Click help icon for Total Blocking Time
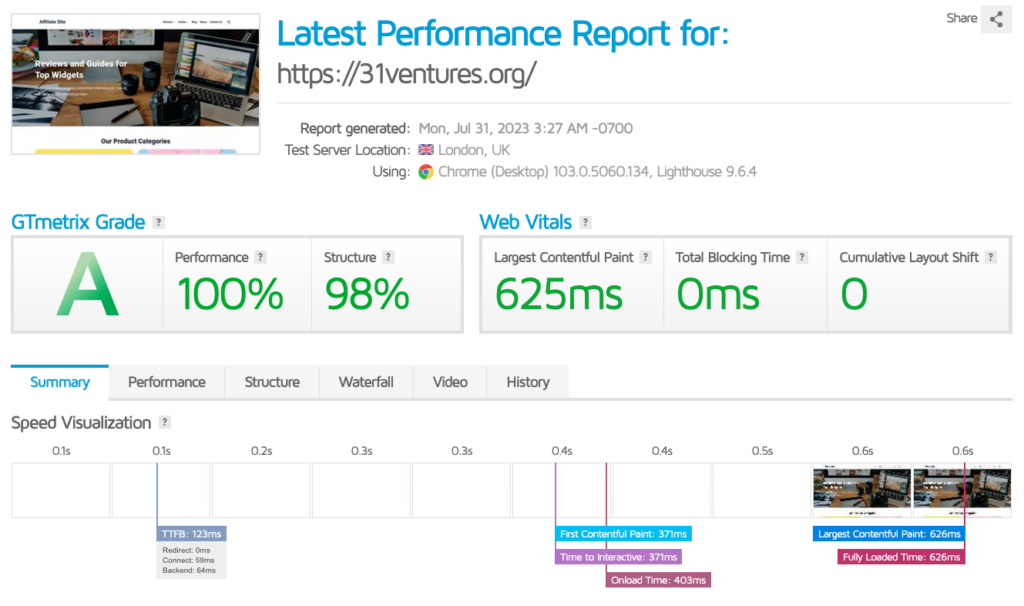Image resolution: width=1024 pixels, height=606 pixels. click(x=802, y=258)
